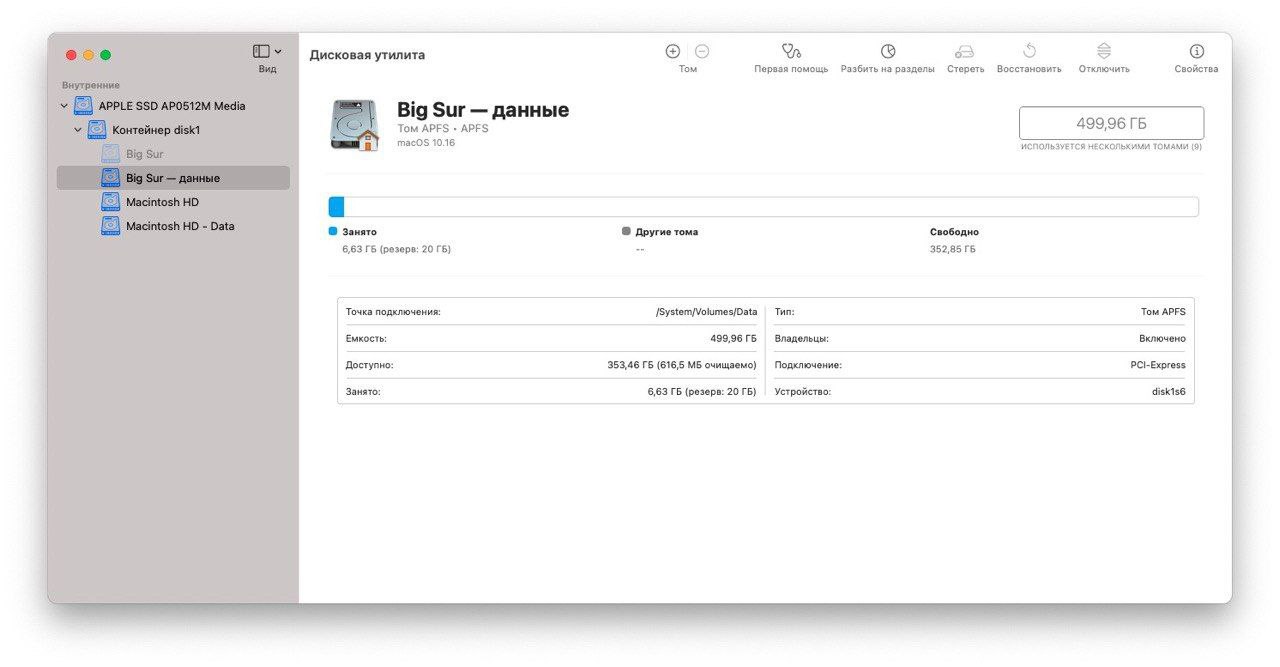Screen dimensions: 1280x667
Task: Click the 353,46 ГБ available value
Action: [682, 365]
